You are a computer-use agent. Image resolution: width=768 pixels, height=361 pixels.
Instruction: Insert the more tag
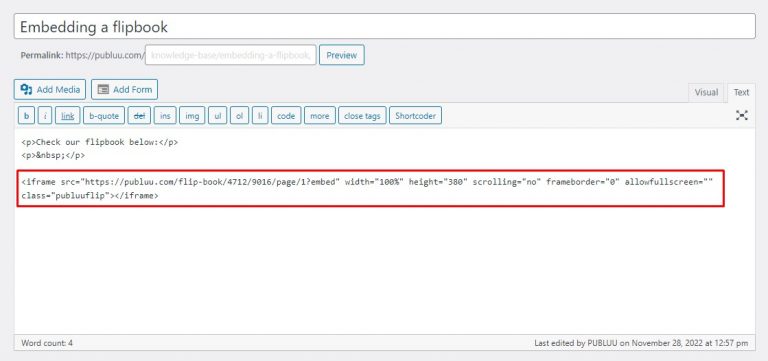point(320,116)
